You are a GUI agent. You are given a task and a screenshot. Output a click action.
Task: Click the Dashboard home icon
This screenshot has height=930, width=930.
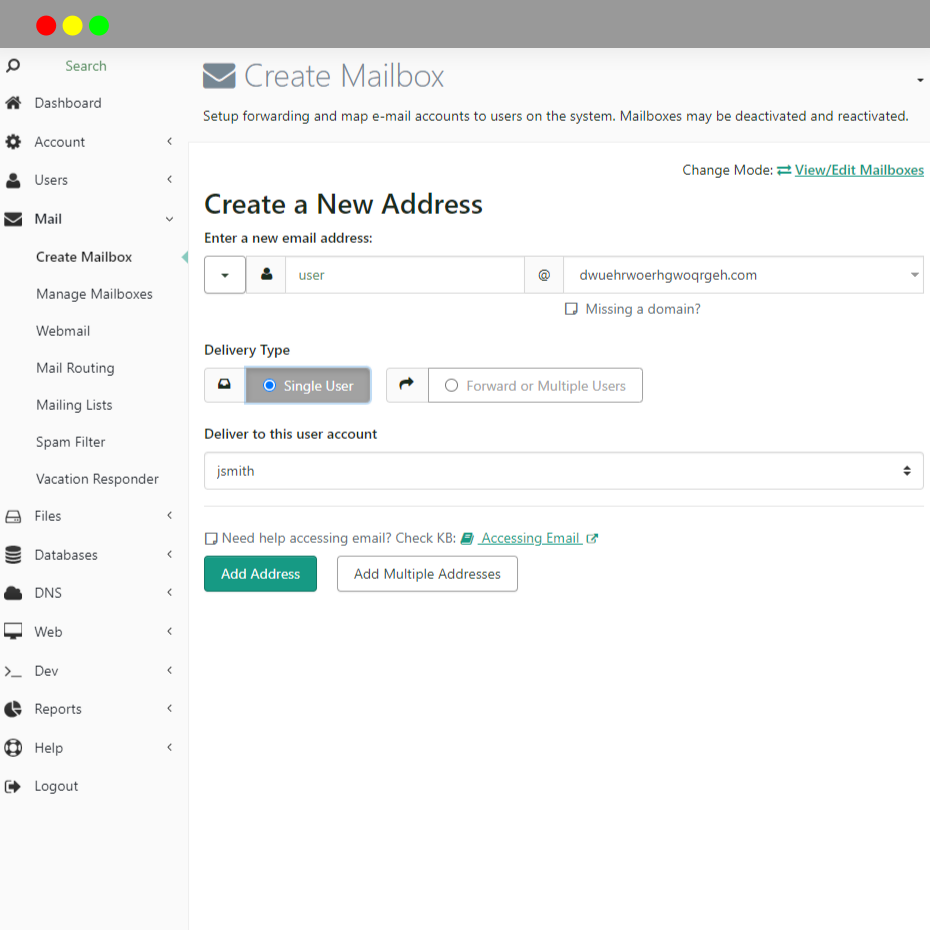[x=13, y=103]
